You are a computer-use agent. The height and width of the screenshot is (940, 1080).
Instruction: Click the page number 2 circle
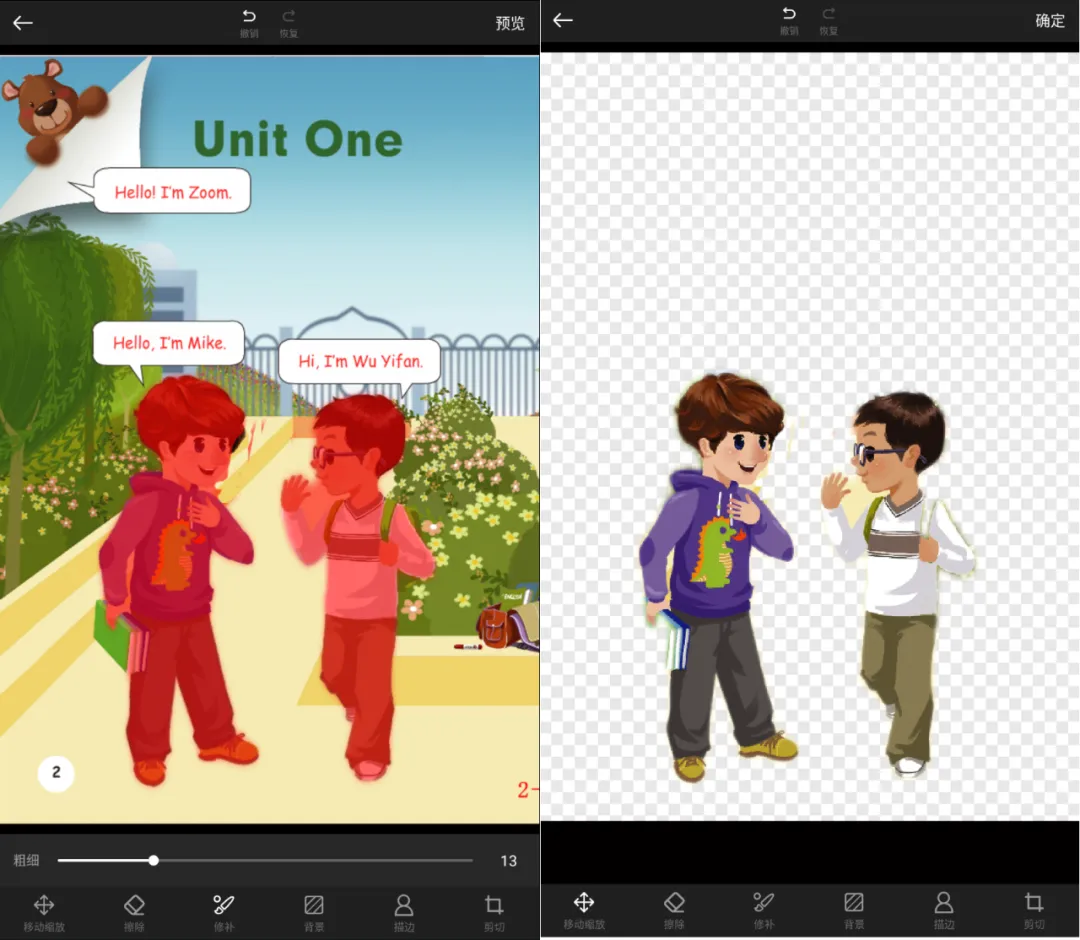coord(56,773)
